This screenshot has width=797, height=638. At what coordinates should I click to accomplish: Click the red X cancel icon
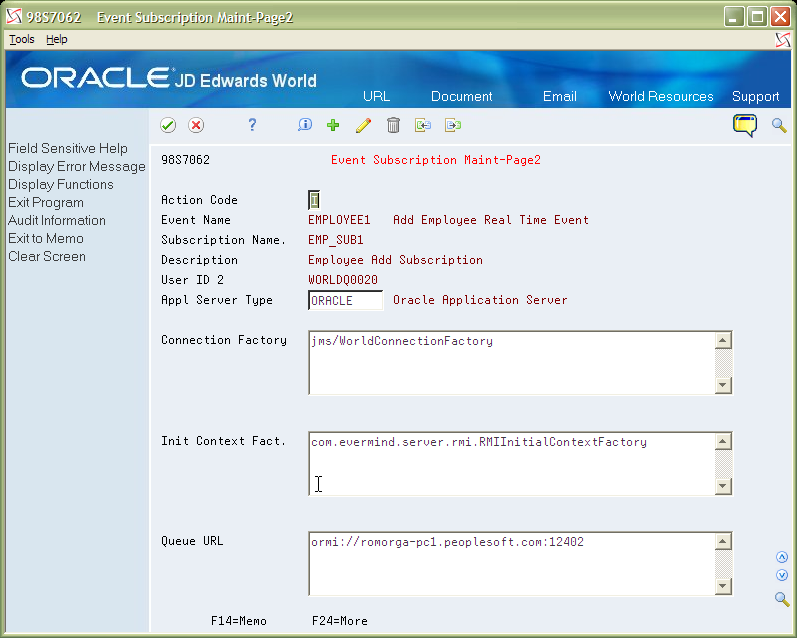(x=196, y=125)
